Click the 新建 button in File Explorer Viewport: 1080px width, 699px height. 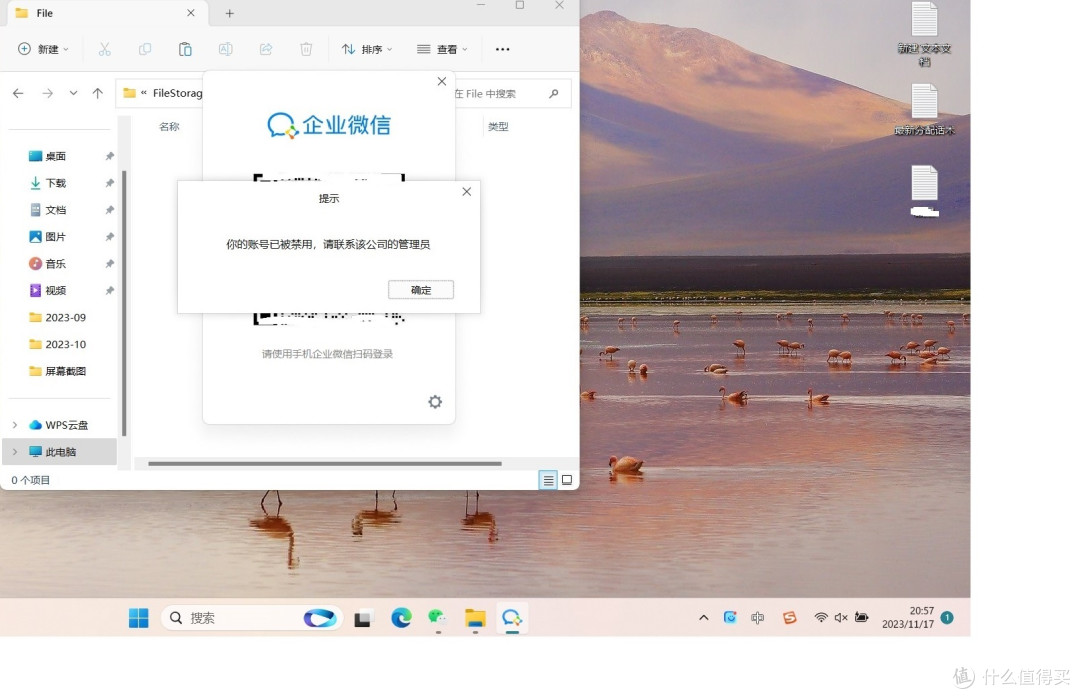point(43,49)
